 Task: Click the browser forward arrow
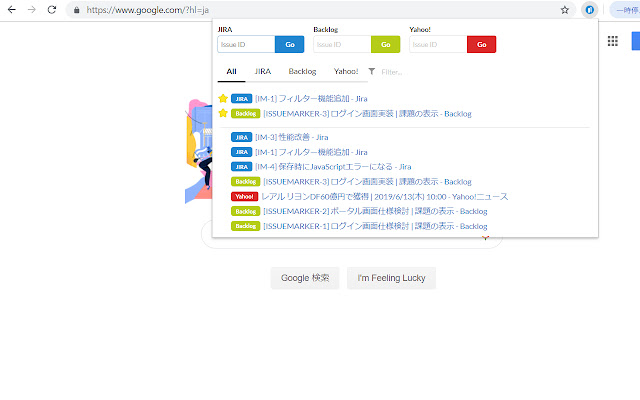32,10
